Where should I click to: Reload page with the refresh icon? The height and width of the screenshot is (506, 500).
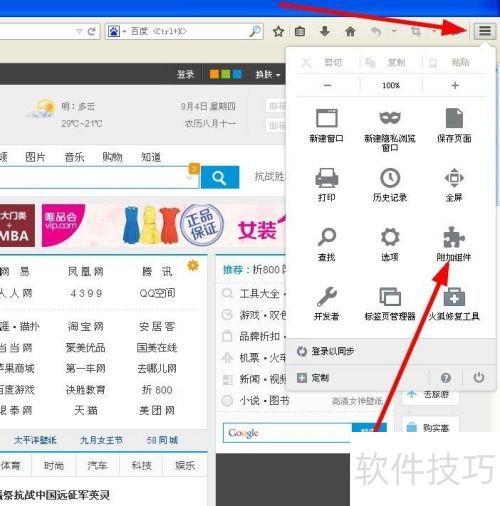[92, 32]
